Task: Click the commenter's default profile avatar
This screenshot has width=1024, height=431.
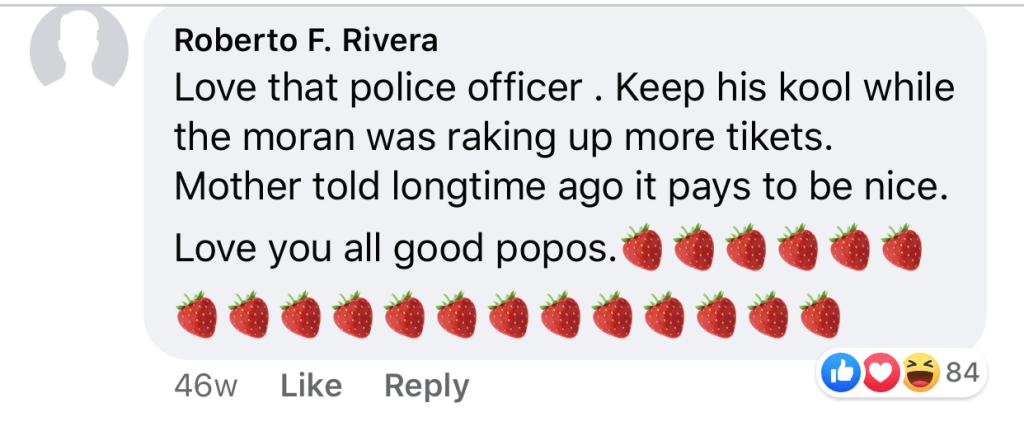Action: (x=80, y=53)
